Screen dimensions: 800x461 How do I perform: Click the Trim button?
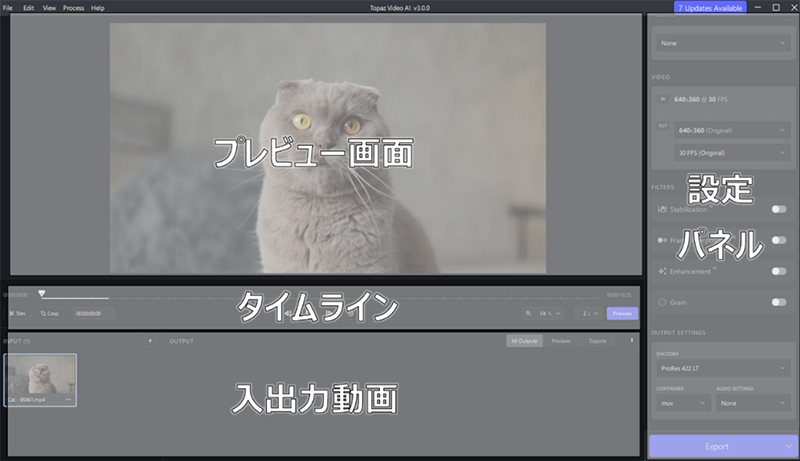click(17, 313)
